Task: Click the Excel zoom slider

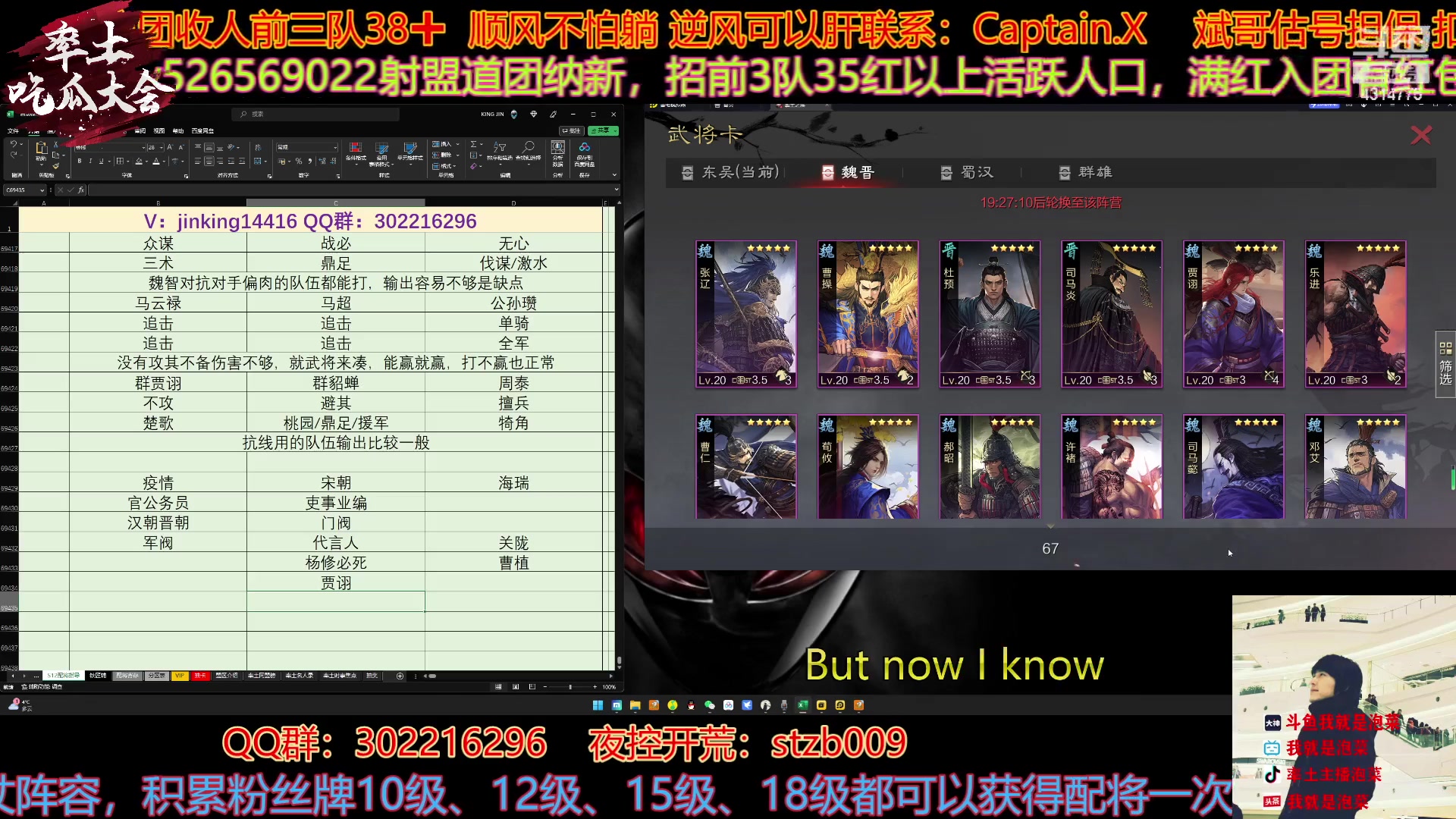Action: pos(570,686)
